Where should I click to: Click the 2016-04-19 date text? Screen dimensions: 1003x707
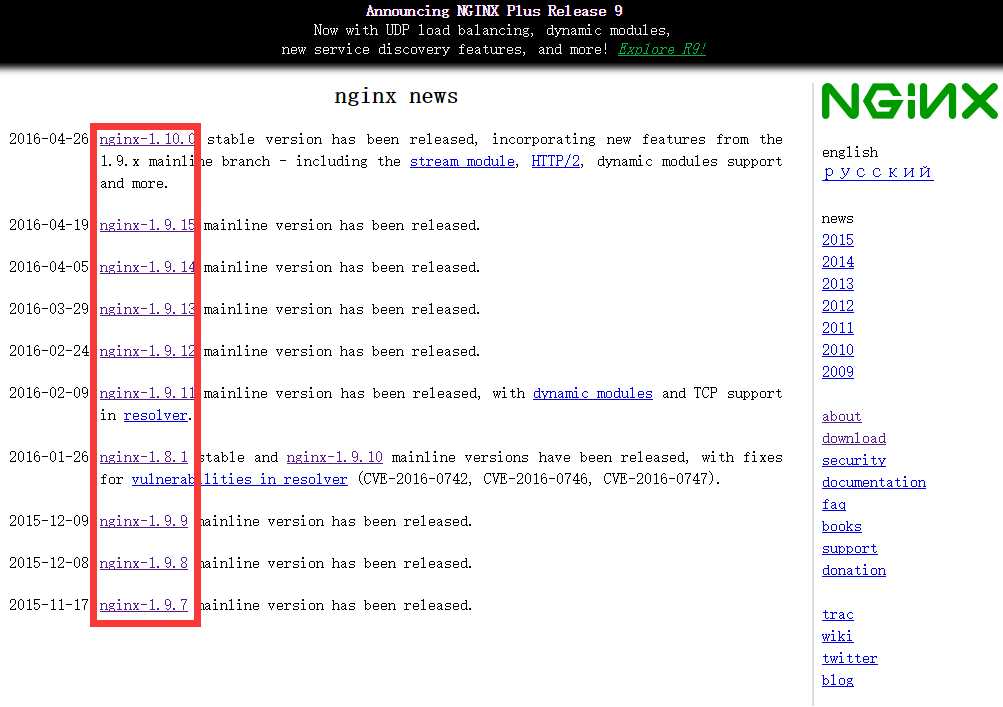coord(49,225)
